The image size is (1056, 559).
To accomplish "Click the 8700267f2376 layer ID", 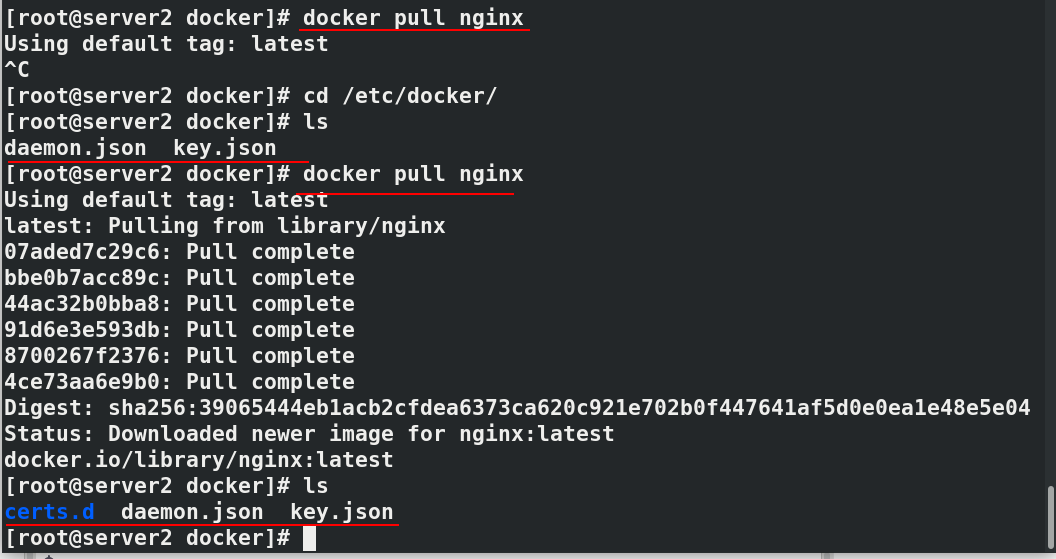I will click(82, 356).
